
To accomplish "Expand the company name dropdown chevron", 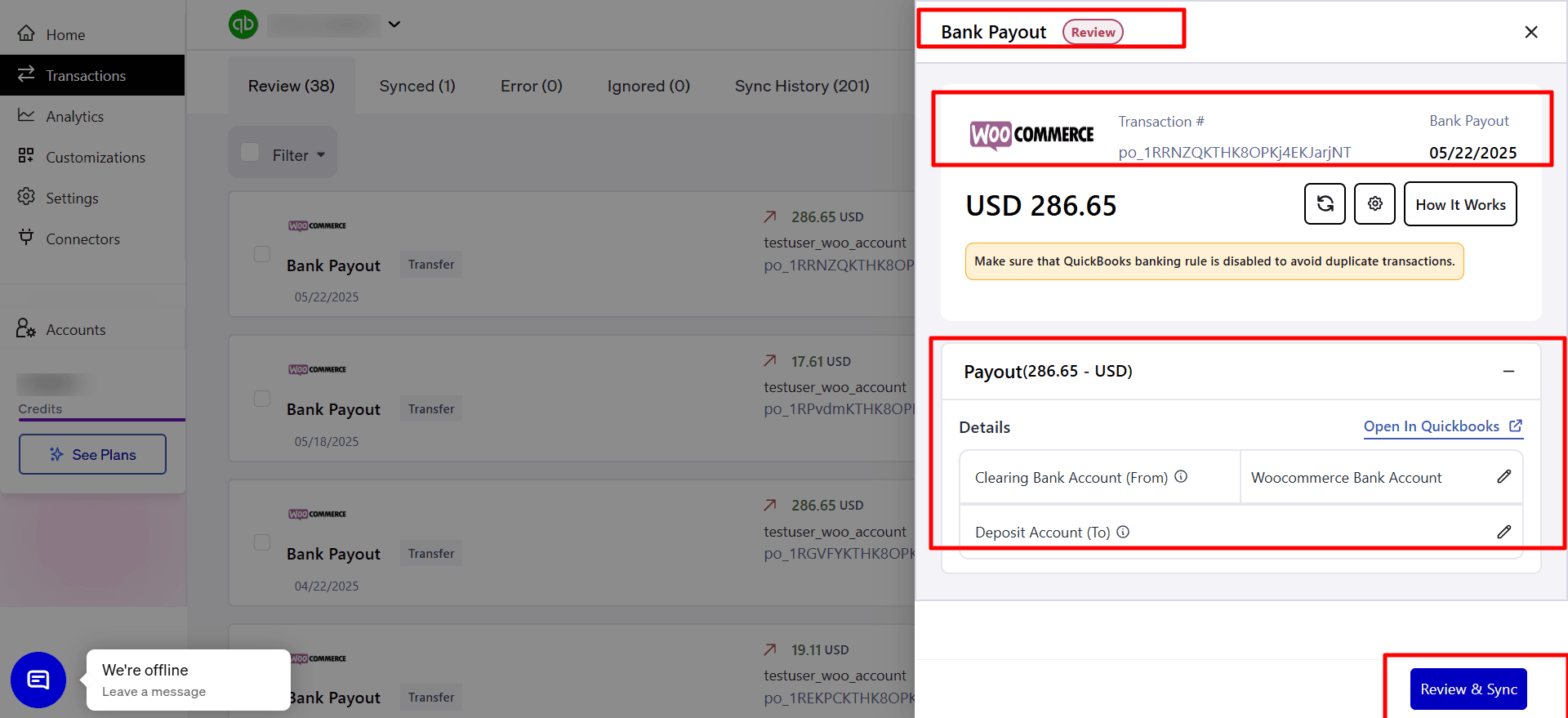I will [394, 25].
